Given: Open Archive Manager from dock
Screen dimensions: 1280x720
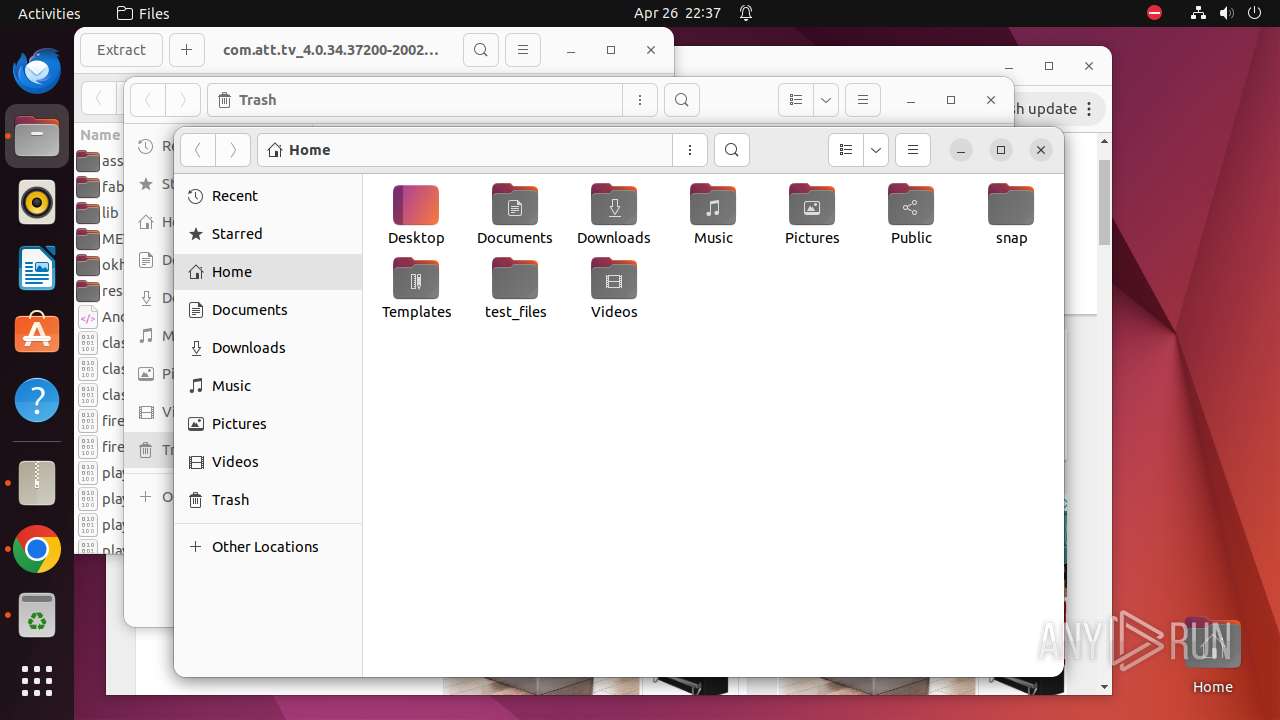Looking at the screenshot, I should (37, 483).
